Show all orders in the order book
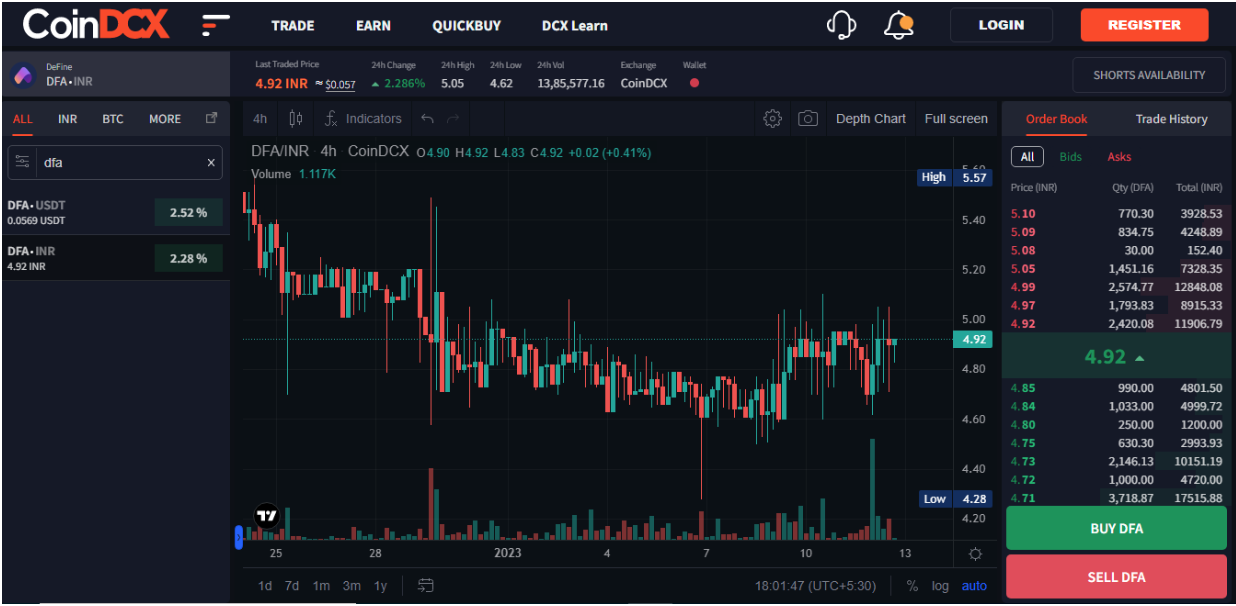 click(x=1027, y=156)
